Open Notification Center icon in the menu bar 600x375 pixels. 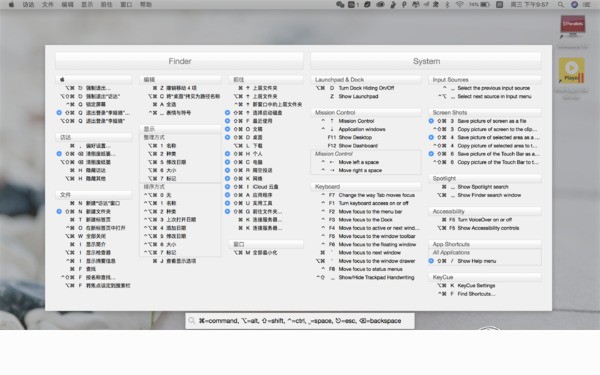(x=587, y=5)
